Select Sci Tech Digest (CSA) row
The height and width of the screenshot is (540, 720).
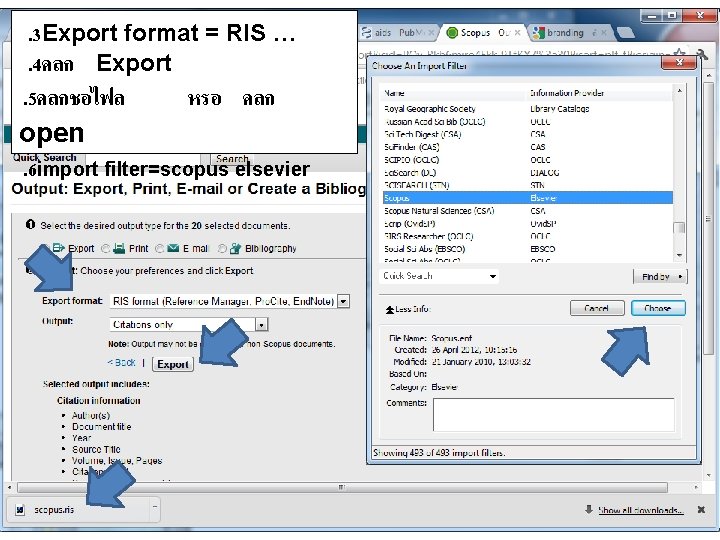point(528,134)
